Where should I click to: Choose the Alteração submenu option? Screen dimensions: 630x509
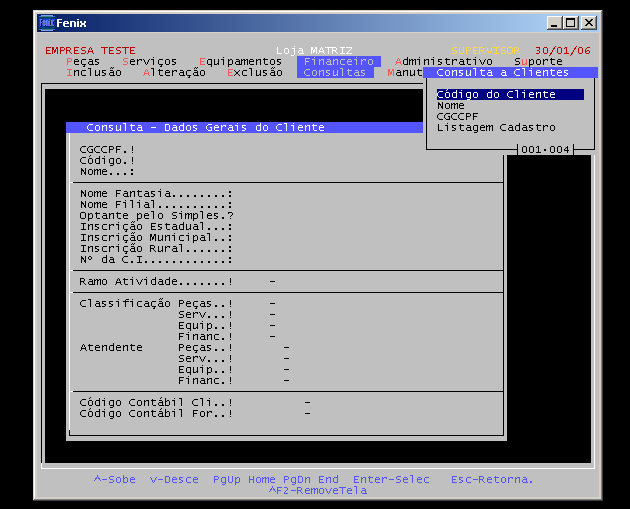(174, 72)
